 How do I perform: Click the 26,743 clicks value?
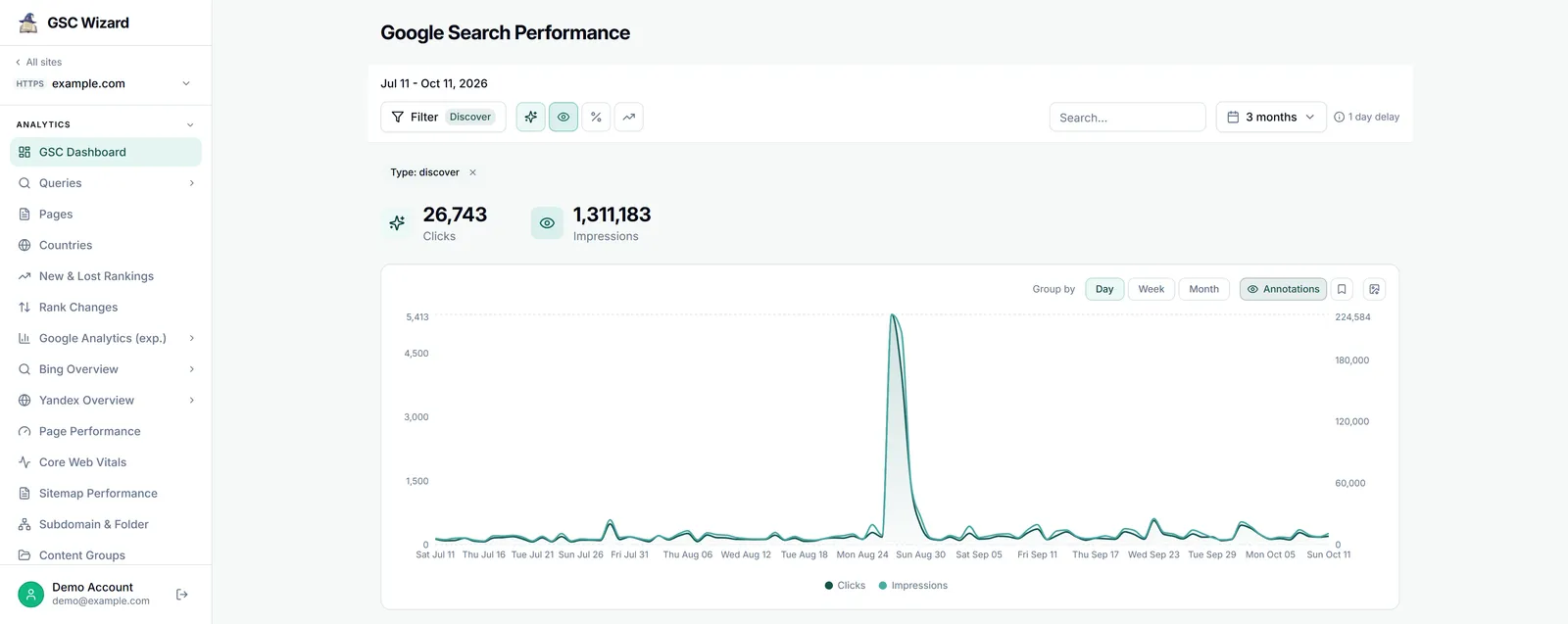(x=455, y=215)
